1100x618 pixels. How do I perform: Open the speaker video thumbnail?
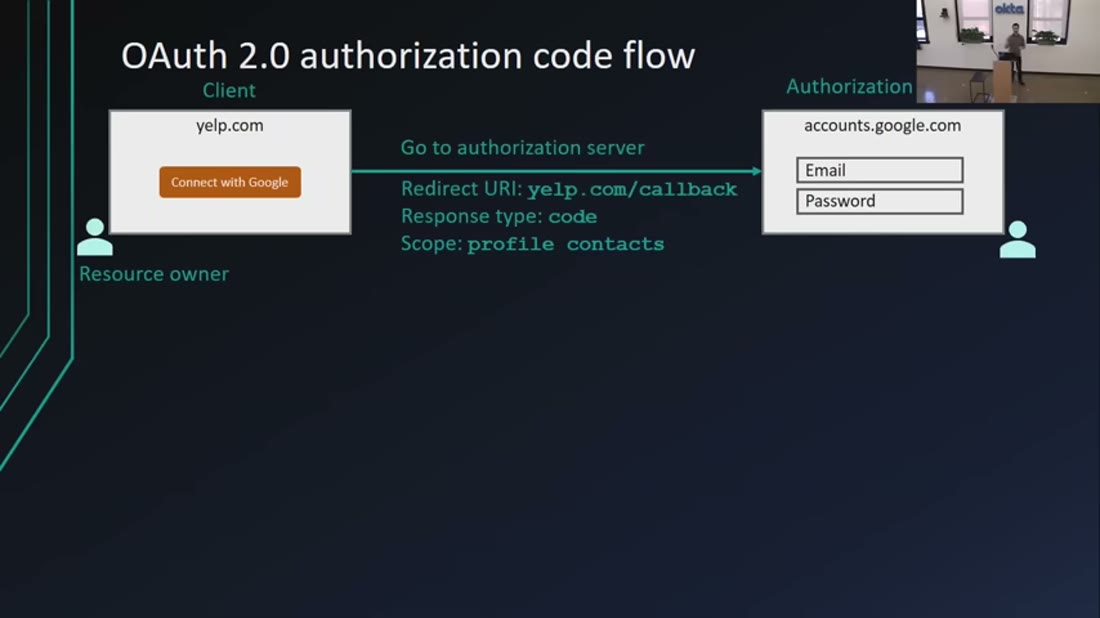tap(1008, 51)
